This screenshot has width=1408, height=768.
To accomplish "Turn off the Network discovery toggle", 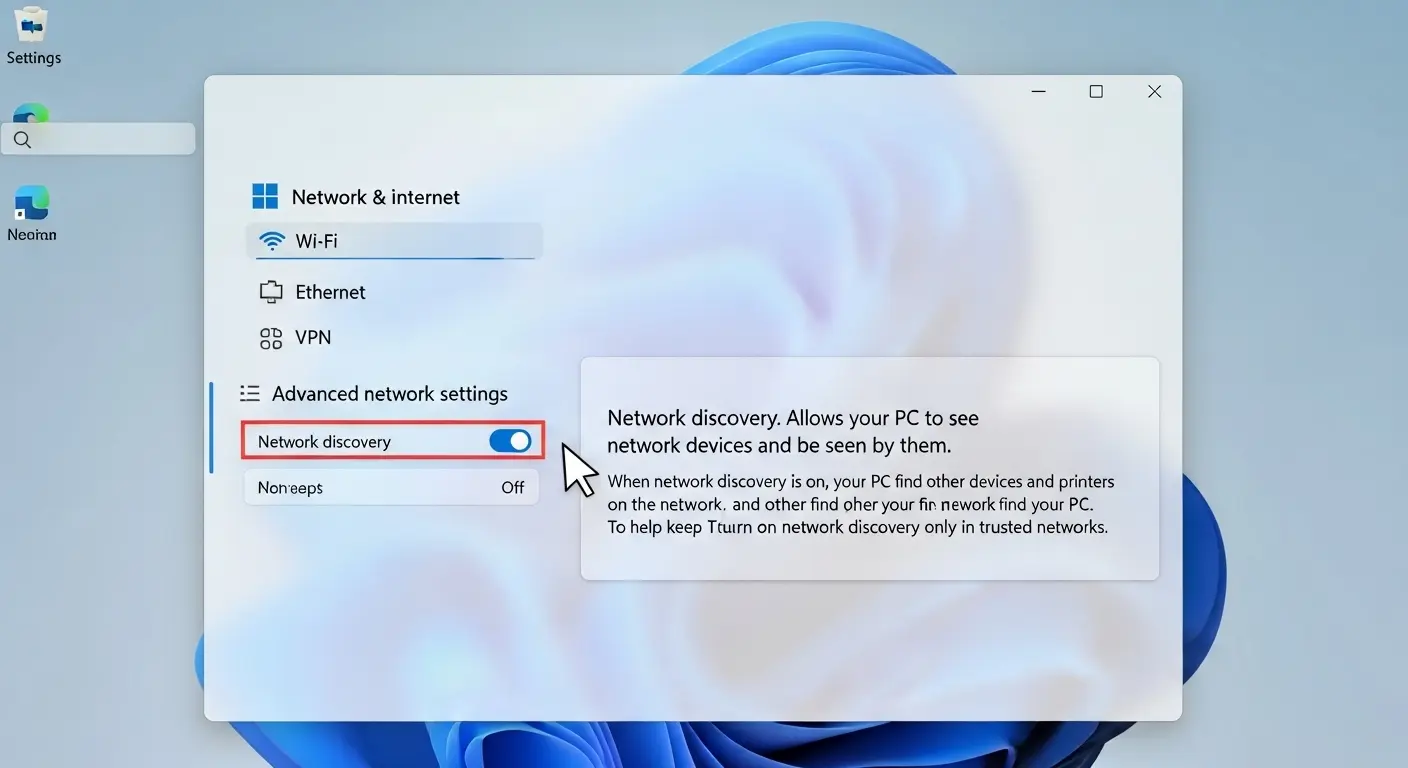I will [x=510, y=441].
